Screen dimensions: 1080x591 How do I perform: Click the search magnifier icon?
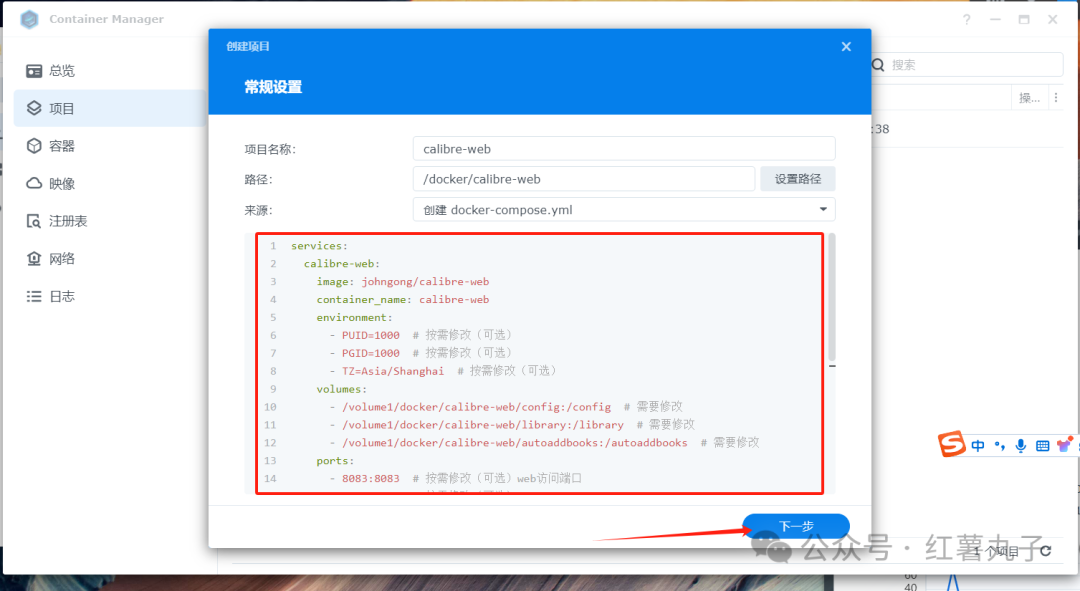[x=878, y=65]
